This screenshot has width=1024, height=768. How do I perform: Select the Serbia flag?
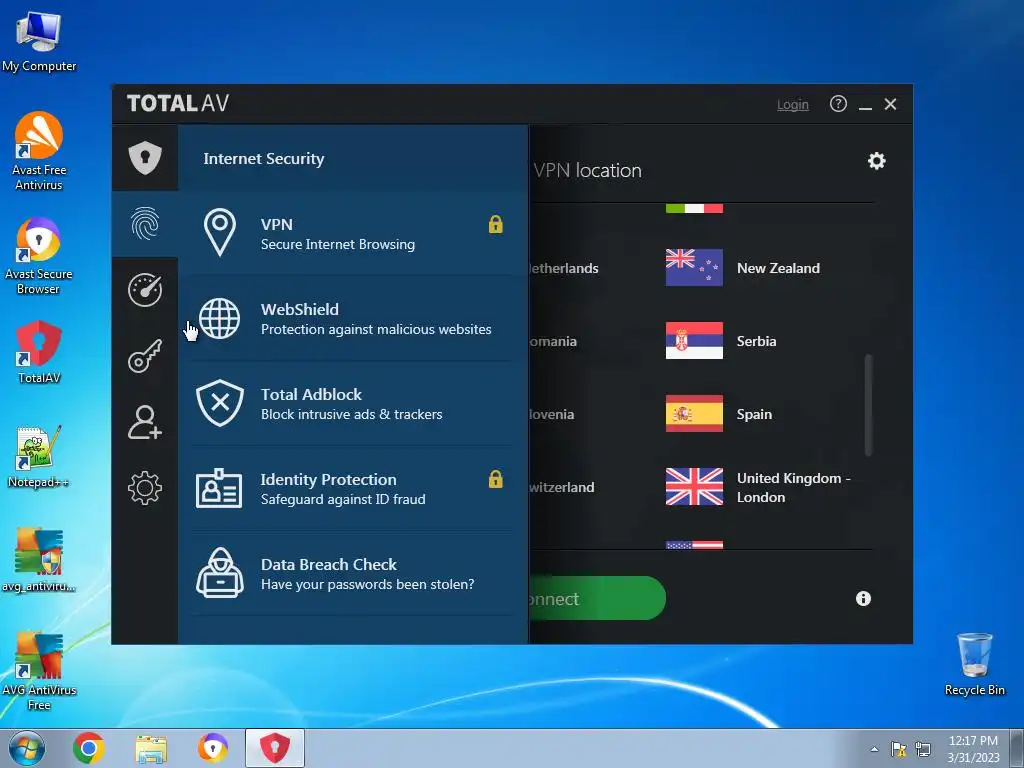click(694, 340)
